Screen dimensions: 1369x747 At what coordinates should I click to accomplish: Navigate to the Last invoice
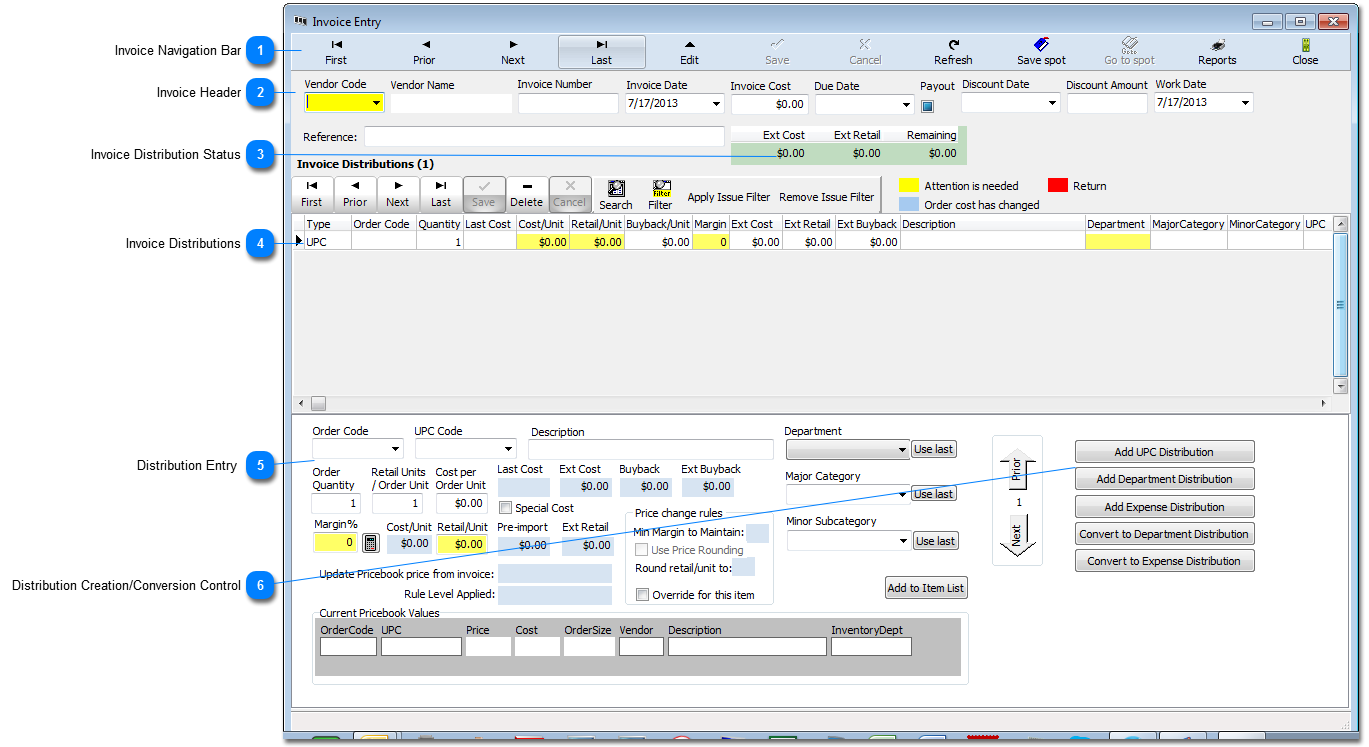tap(601, 52)
